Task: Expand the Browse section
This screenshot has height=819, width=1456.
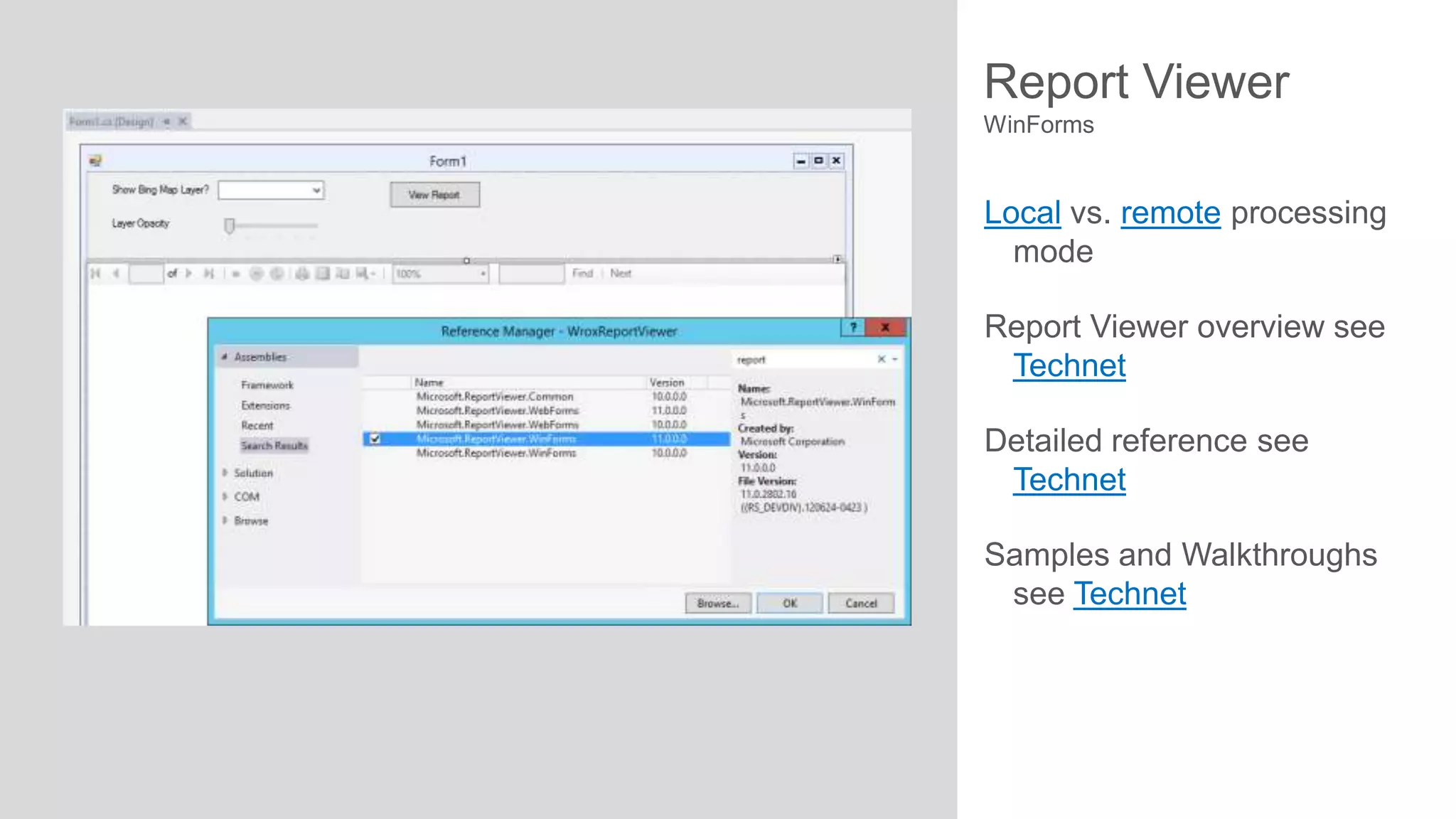Action: click(225, 520)
